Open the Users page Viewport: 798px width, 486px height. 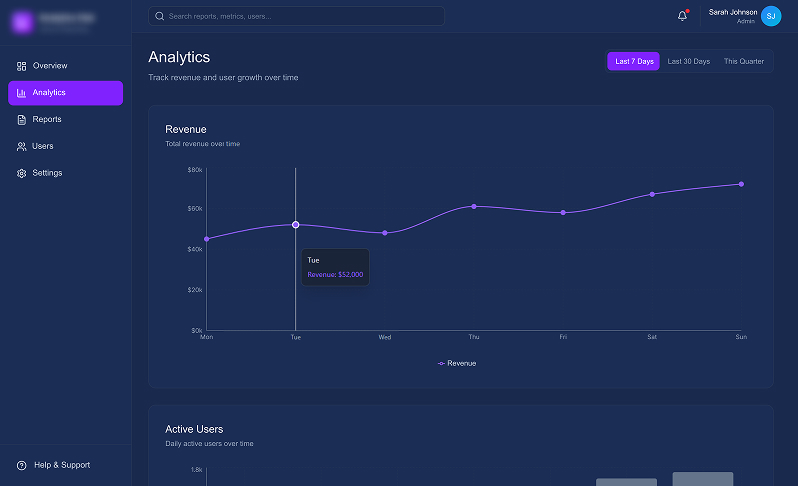[43, 146]
